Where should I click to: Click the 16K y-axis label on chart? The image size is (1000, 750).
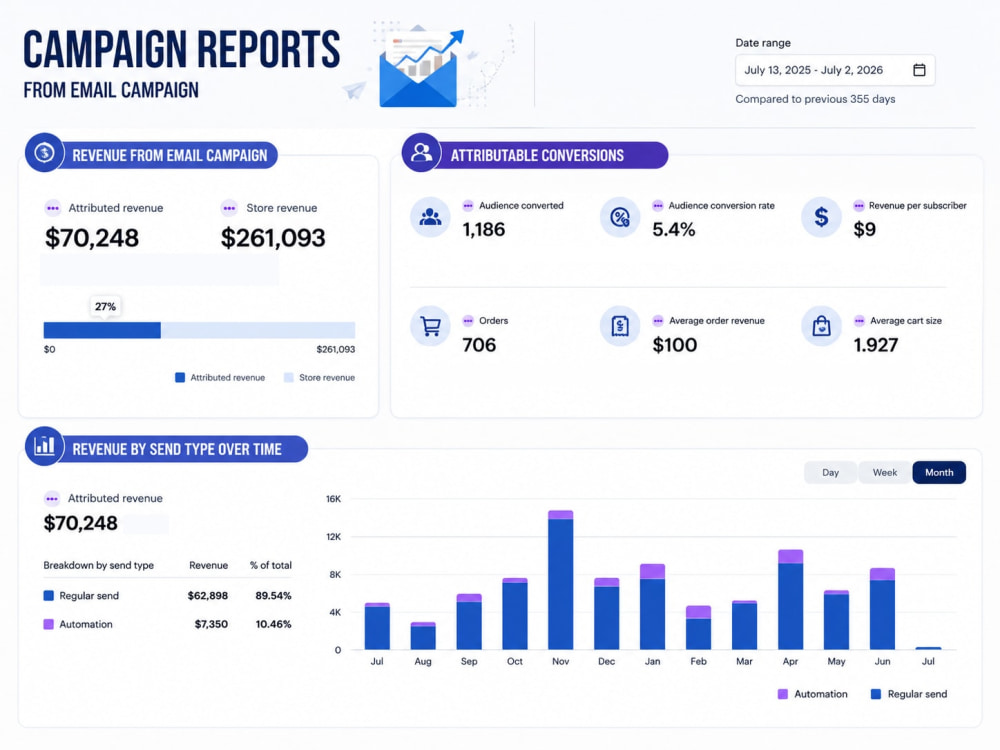tap(334, 499)
